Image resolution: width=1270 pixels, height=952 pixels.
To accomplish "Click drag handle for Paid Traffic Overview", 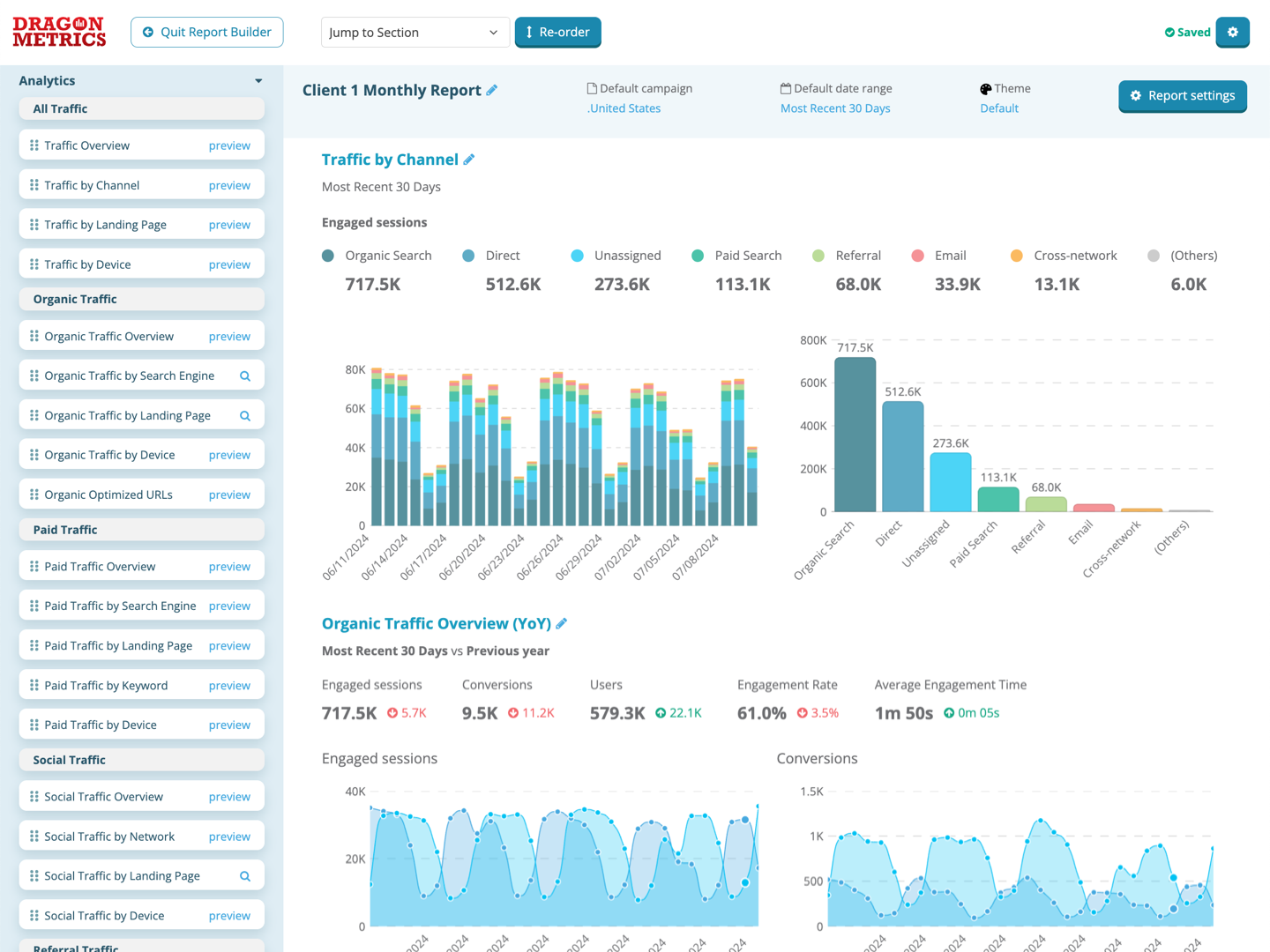I will pos(34,566).
